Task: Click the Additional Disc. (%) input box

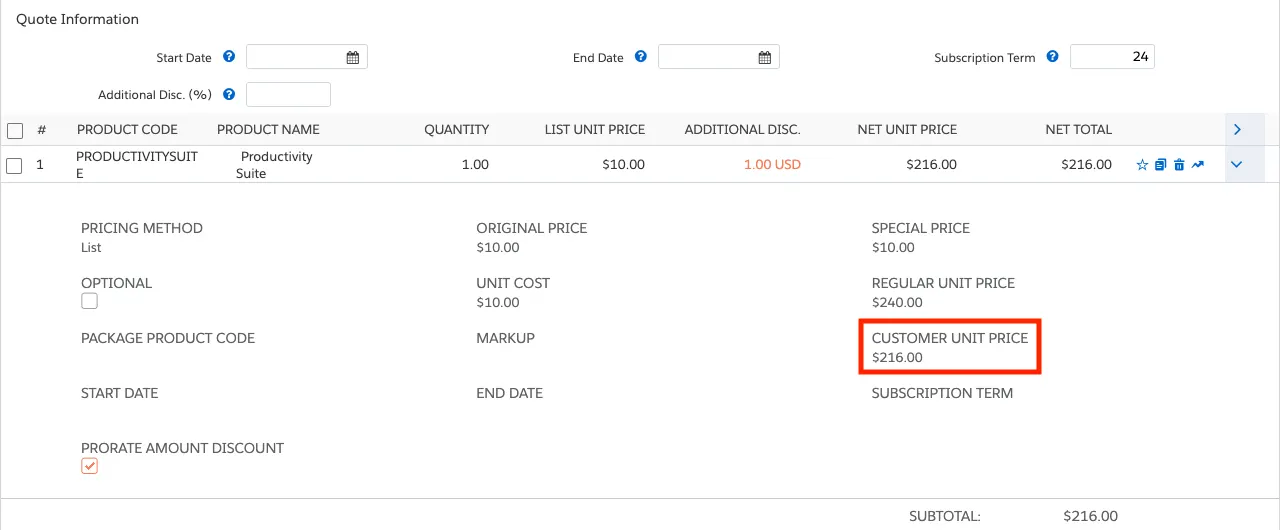Action: click(288, 94)
